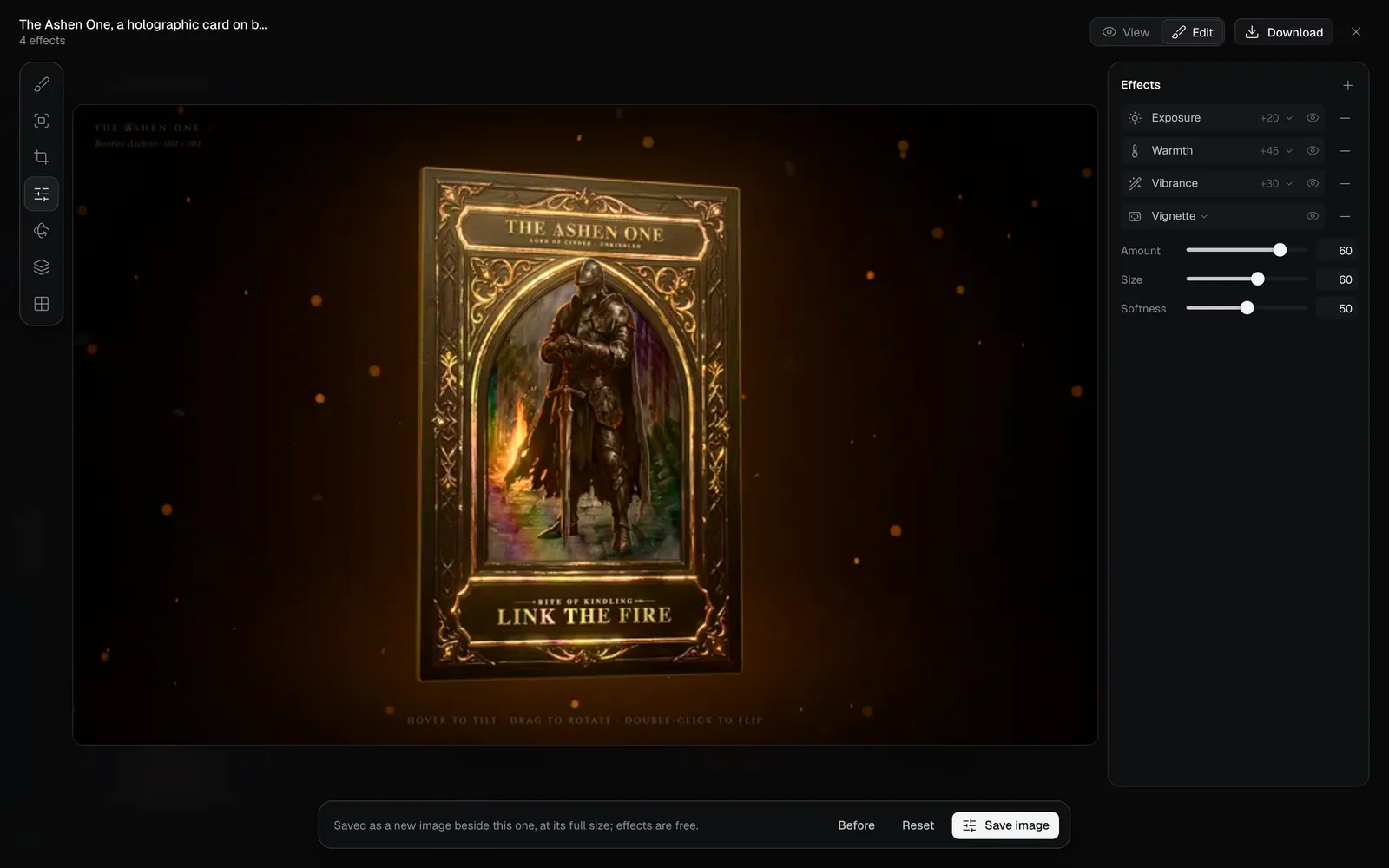1389x868 pixels.
Task: Collapse the Vignette settings chevron
Action: pos(1204,217)
